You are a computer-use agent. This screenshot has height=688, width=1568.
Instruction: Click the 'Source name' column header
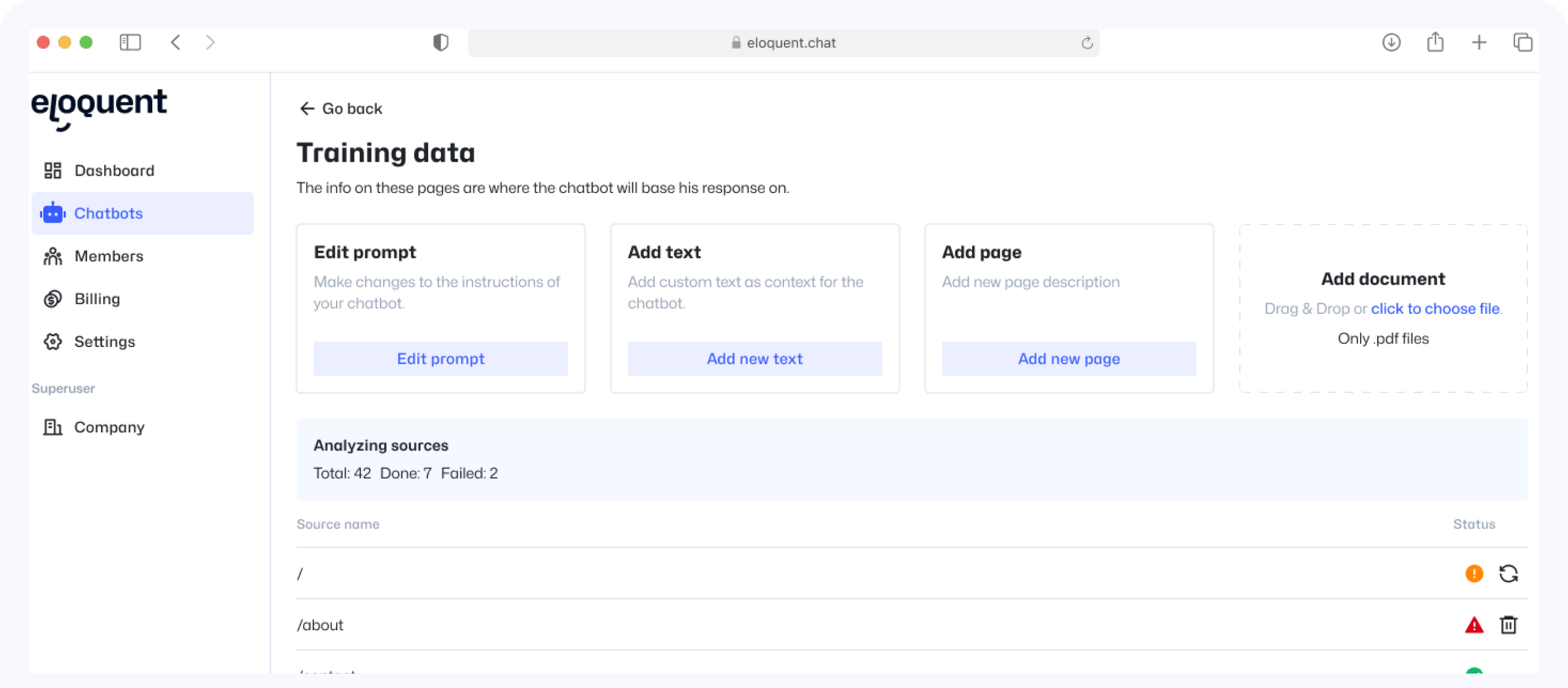(338, 524)
